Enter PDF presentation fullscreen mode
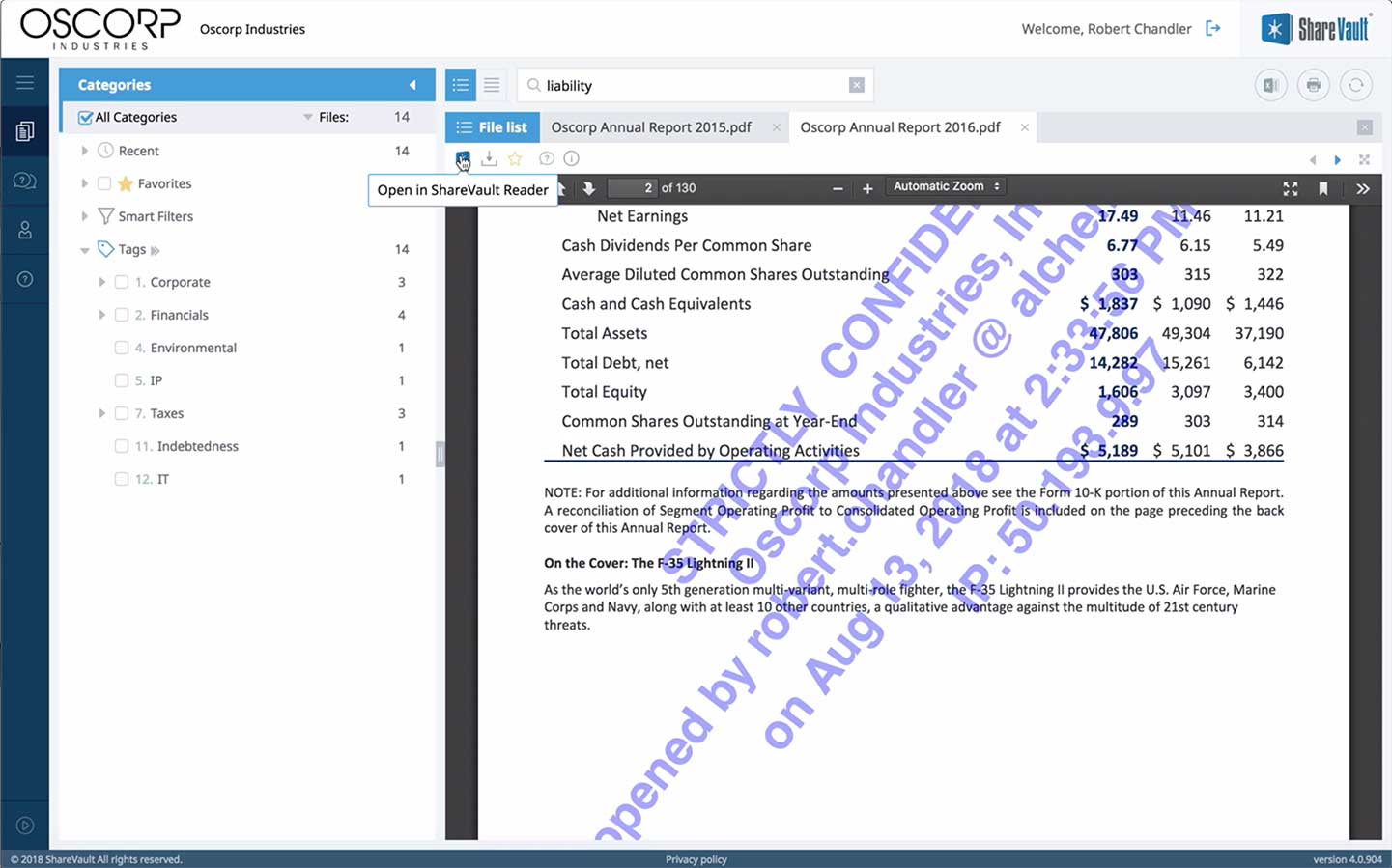The height and width of the screenshot is (868, 1392). 1291,188
